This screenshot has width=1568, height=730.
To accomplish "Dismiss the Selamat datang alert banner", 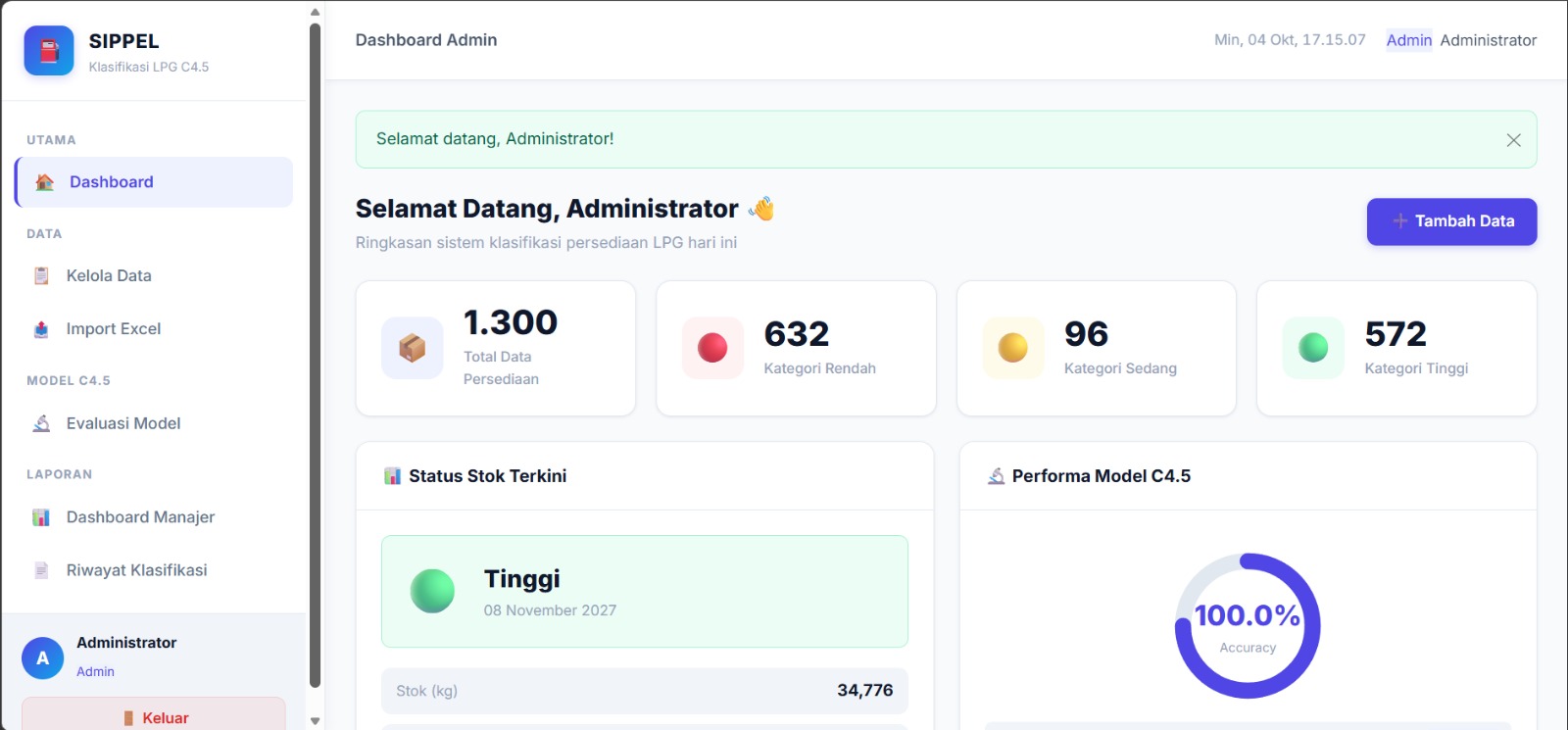I will point(1513,140).
